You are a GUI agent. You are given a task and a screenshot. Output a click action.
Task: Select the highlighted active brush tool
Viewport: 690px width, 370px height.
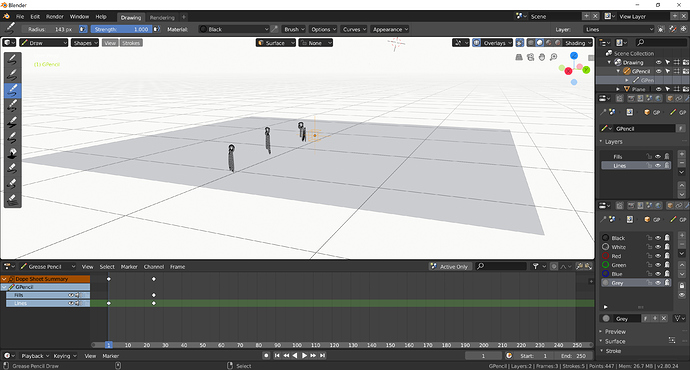coord(12,90)
